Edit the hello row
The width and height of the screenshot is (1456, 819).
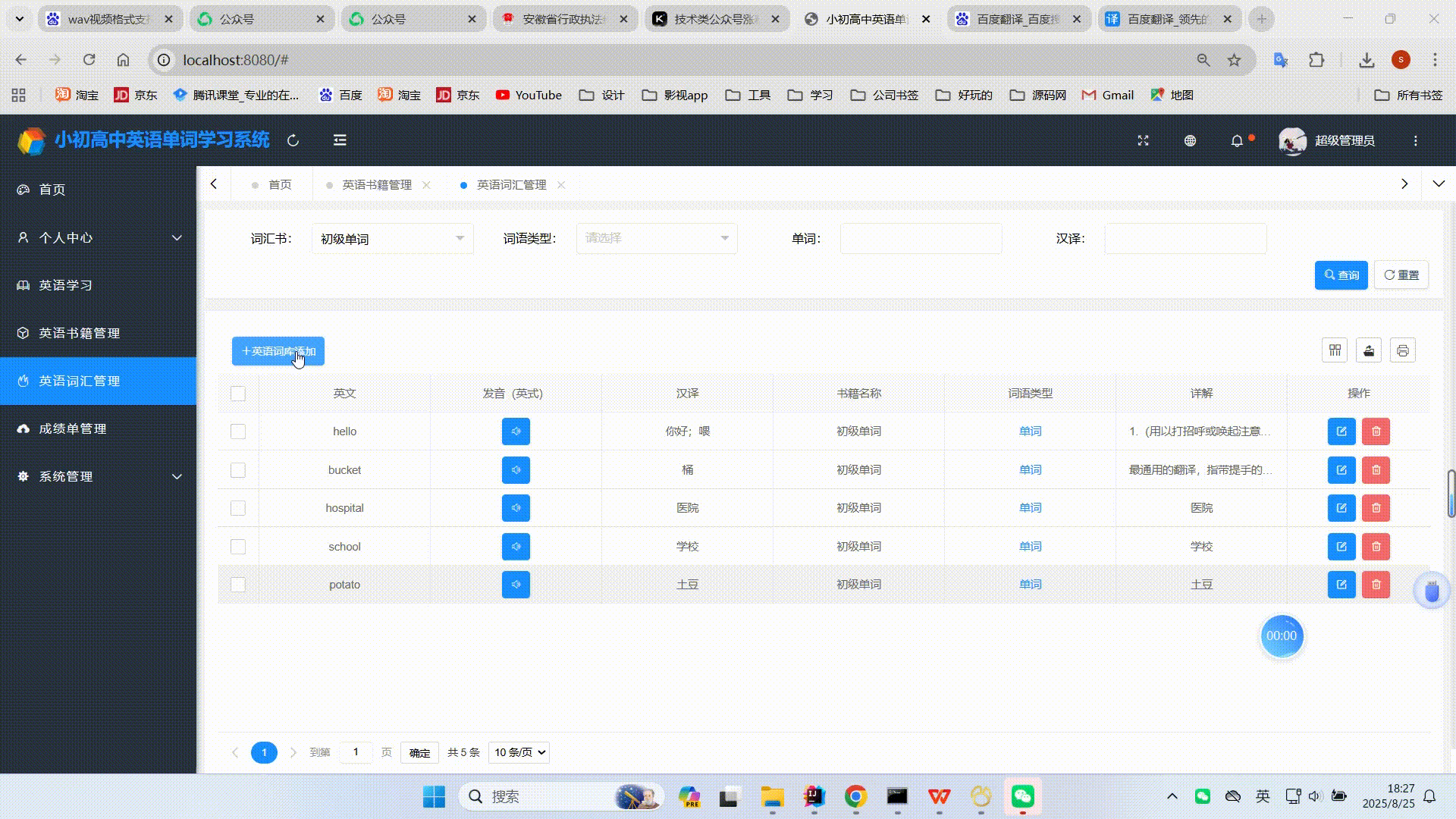[x=1341, y=431]
